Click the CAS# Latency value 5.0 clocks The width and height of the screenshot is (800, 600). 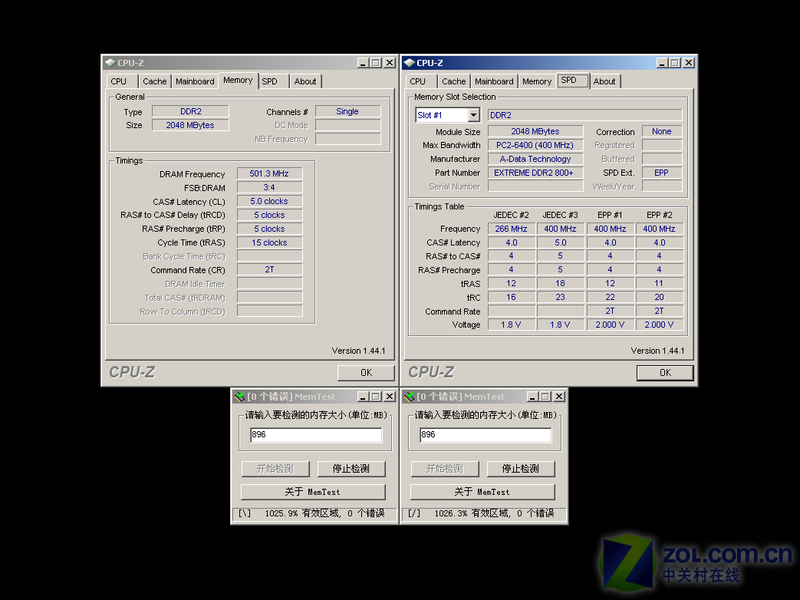[269, 202]
